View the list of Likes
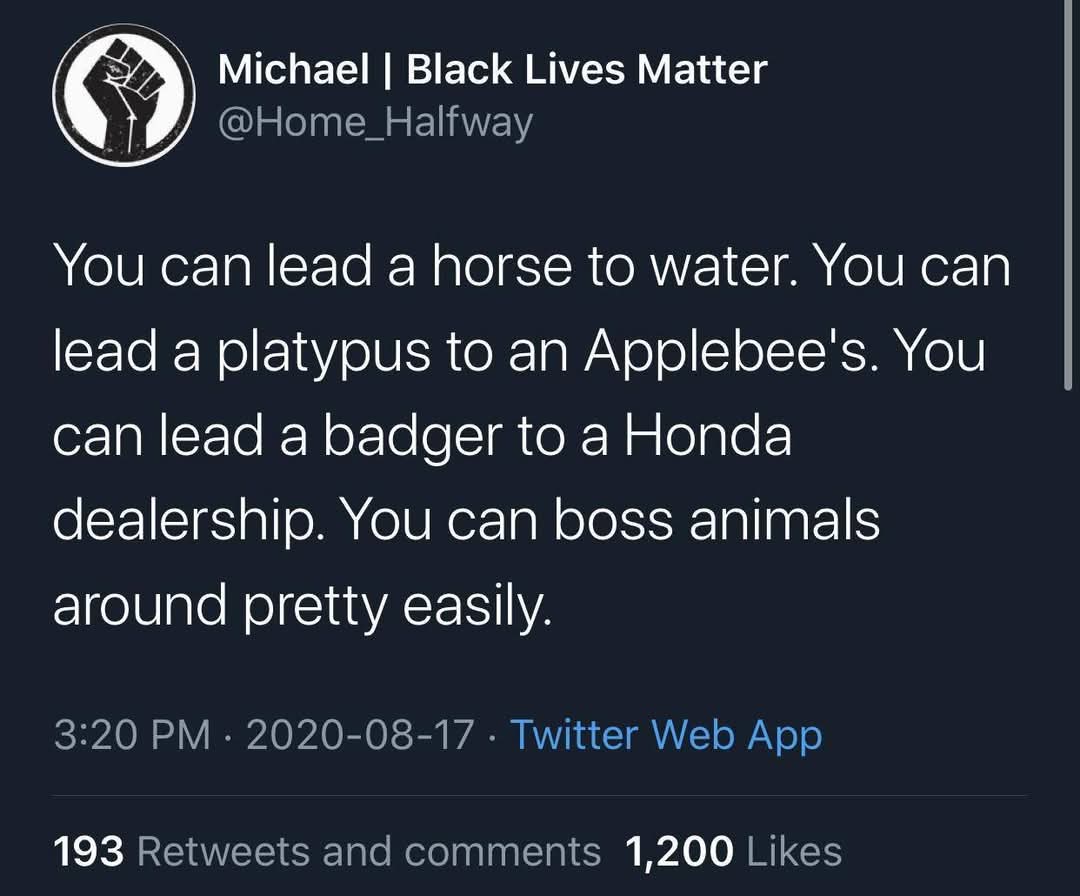This screenshot has width=1080, height=896. 795,851
